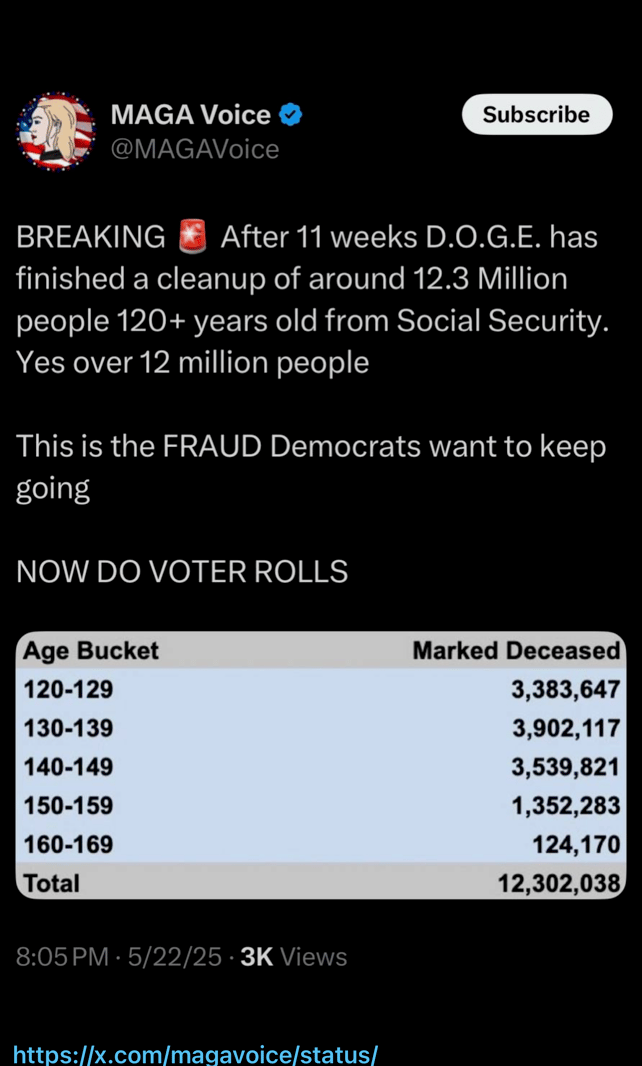Image resolution: width=642 pixels, height=1066 pixels.
Task: Click the Total row showing 12,302,038
Action: coord(320,882)
